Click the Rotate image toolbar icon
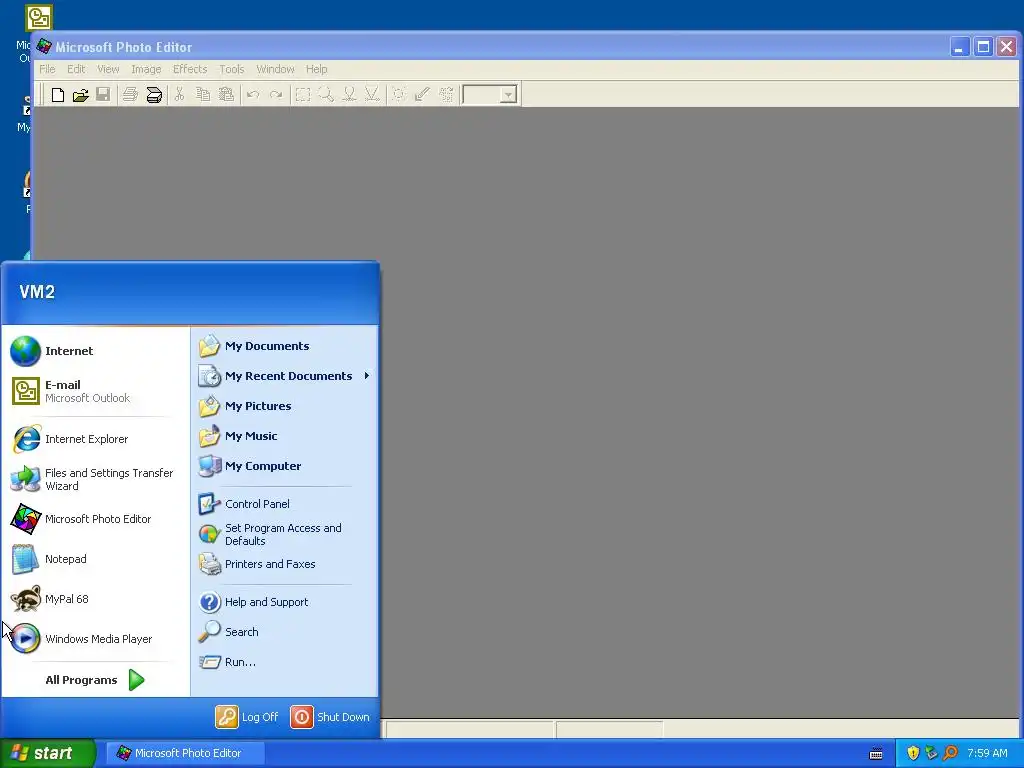 [x=445, y=95]
